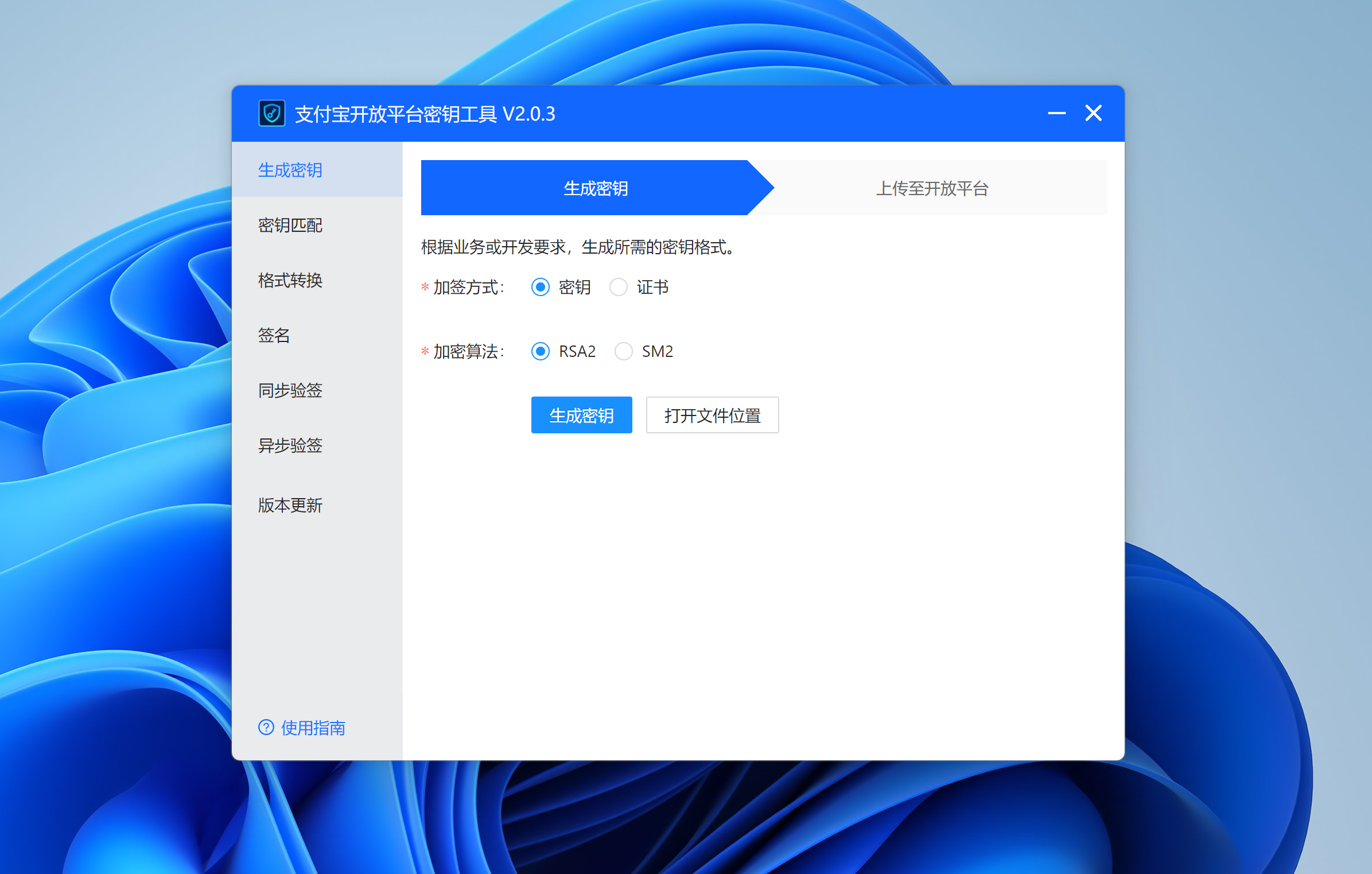Select 生成密钥 in the sidebar

pos(317,170)
